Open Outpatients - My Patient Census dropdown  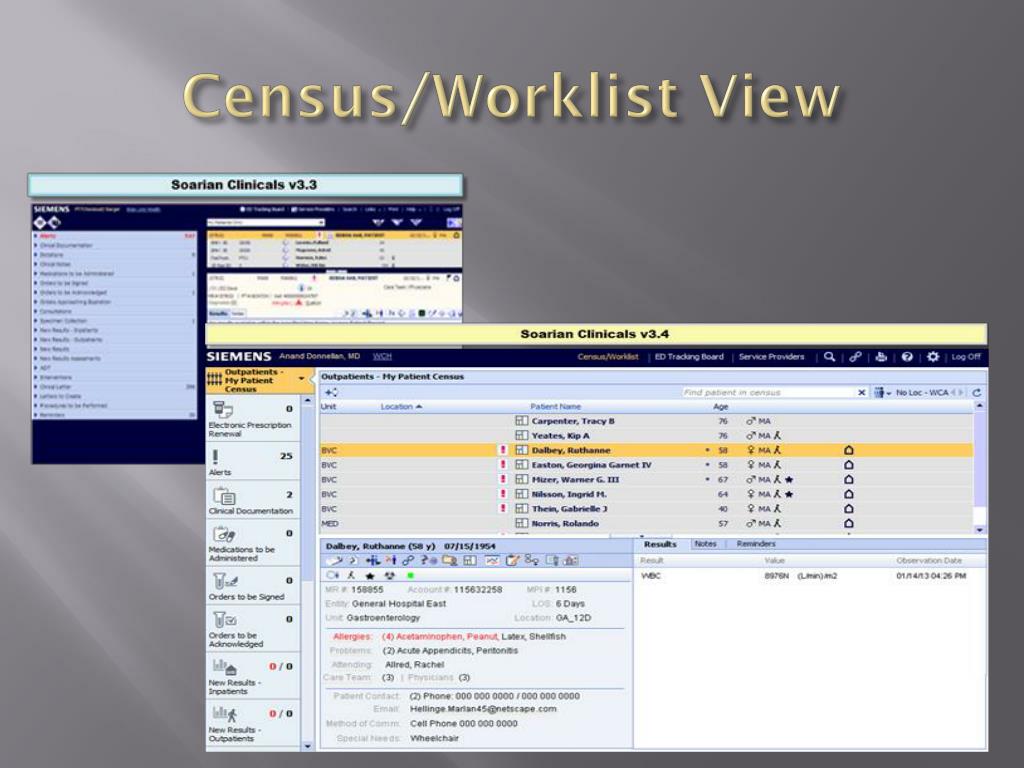pos(301,379)
